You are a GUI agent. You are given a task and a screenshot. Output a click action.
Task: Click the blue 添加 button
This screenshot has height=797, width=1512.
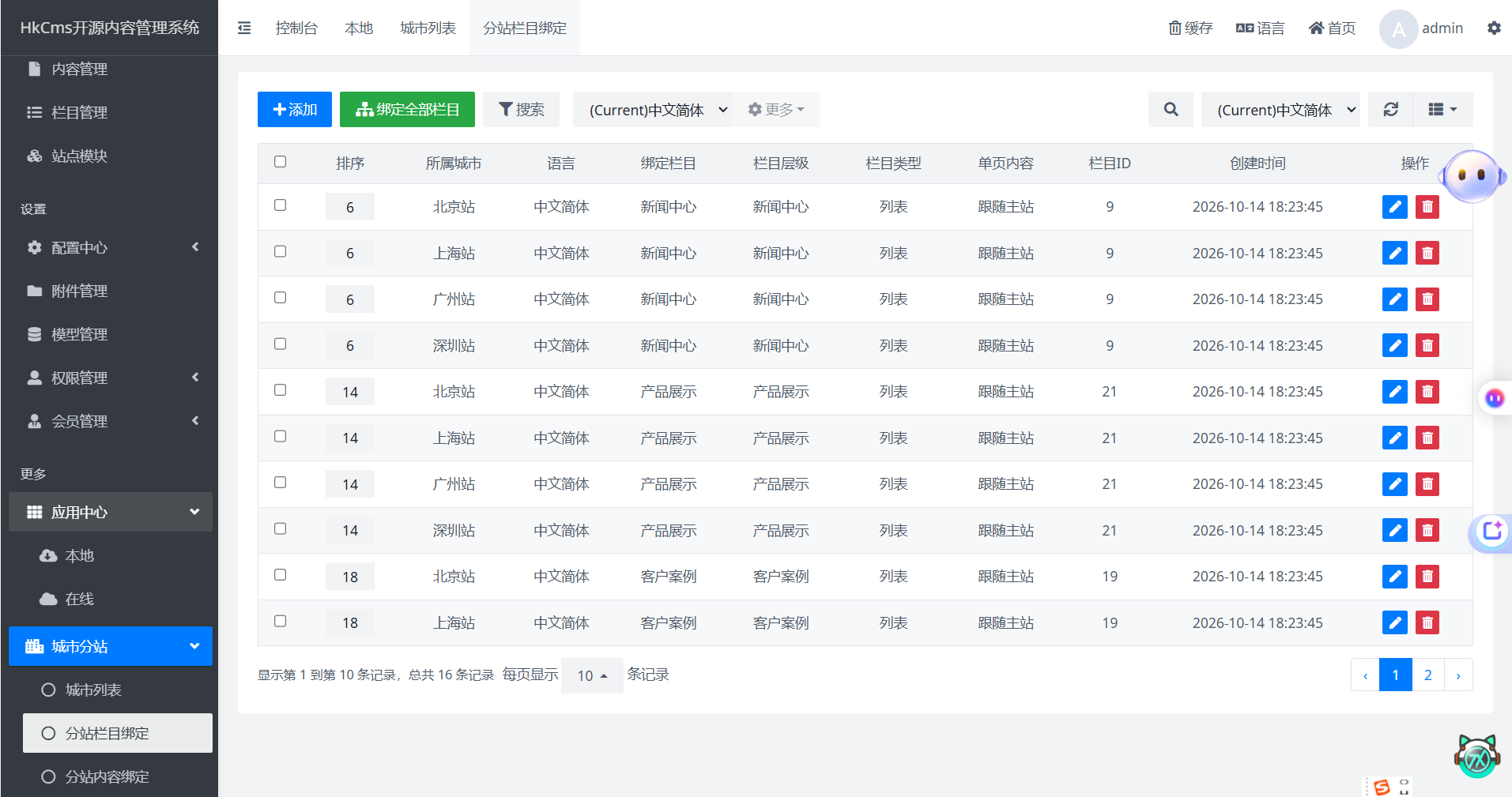(295, 110)
